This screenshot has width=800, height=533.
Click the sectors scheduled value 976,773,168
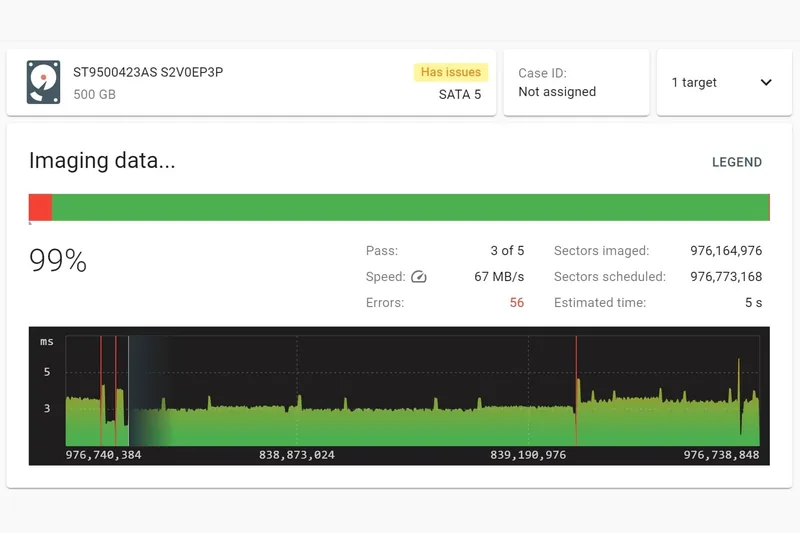tap(726, 276)
